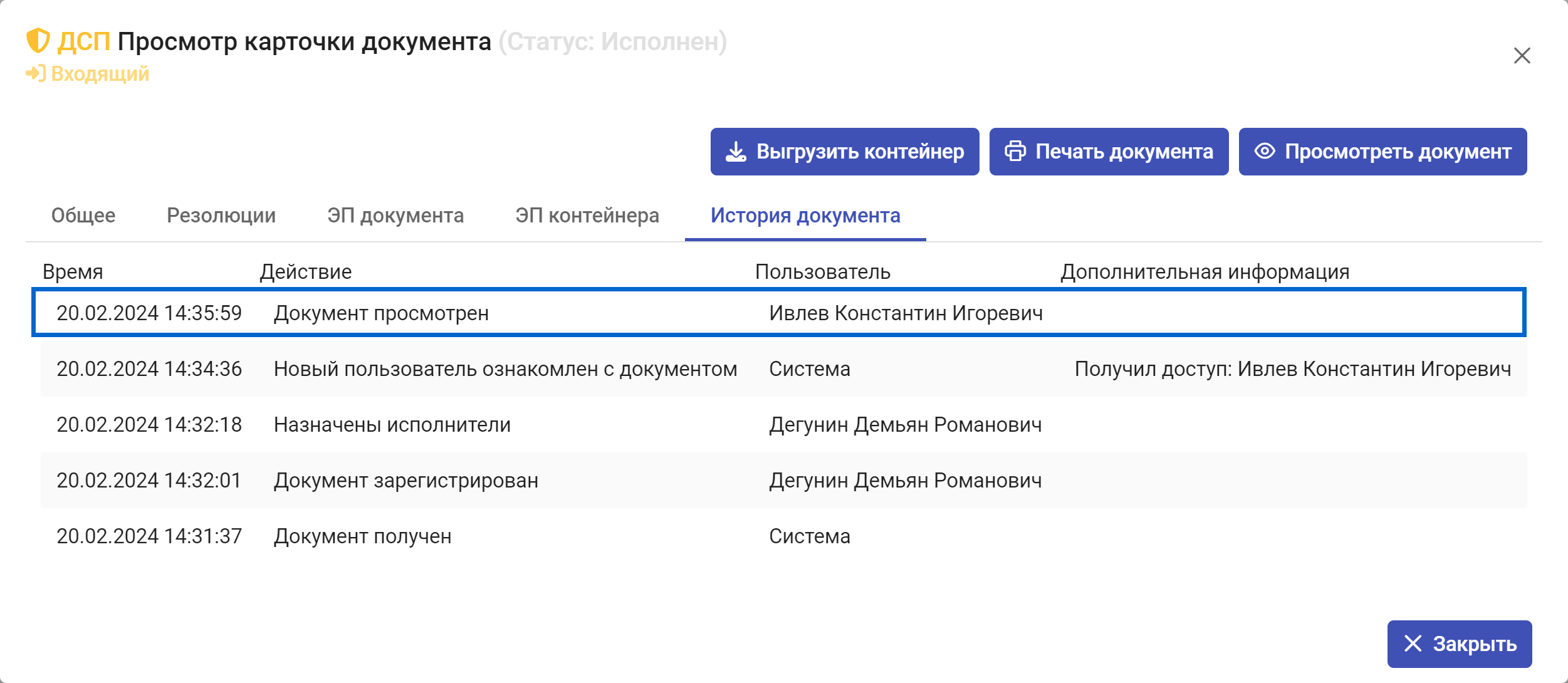This screenshot has height=683, width=1568.
Task: Select the История документа tab
Action: 805,216
